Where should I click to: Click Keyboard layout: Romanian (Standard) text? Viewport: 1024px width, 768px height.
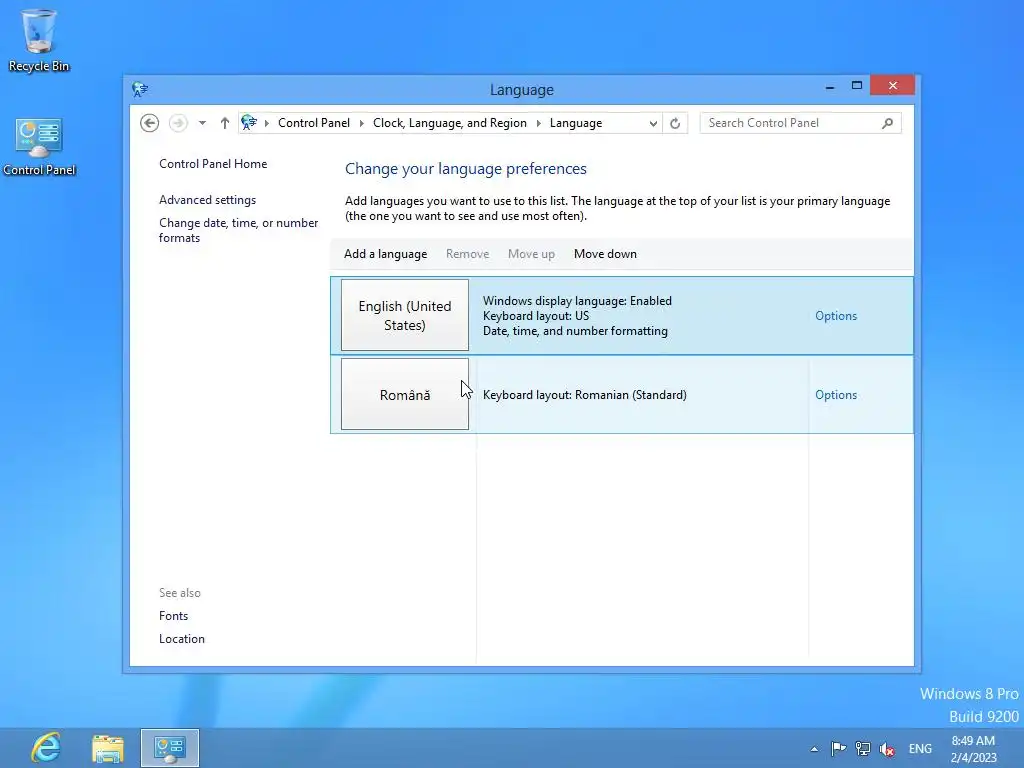[x=584, y=395]
